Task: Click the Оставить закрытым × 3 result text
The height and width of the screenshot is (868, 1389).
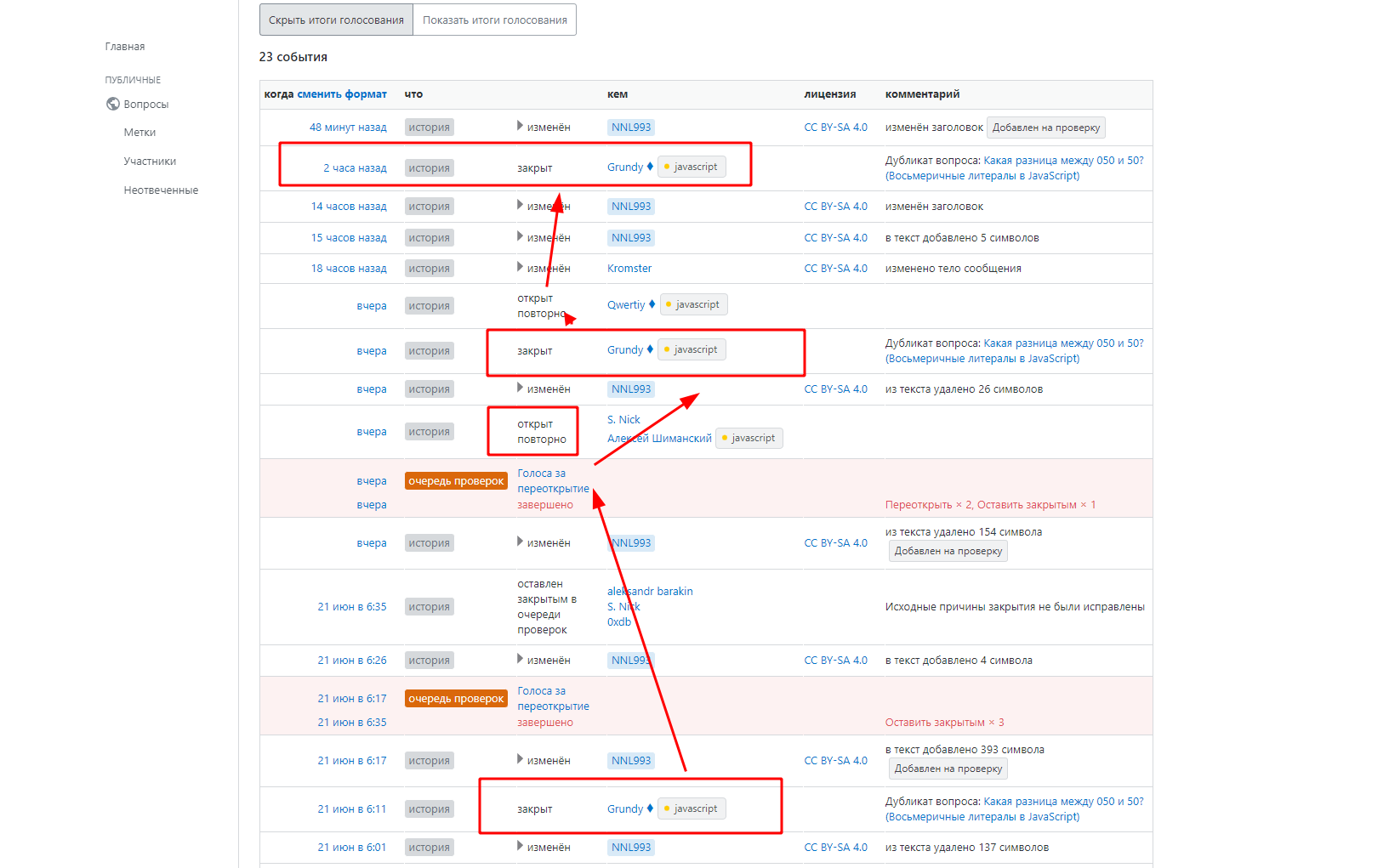Action: click(944, 723)
